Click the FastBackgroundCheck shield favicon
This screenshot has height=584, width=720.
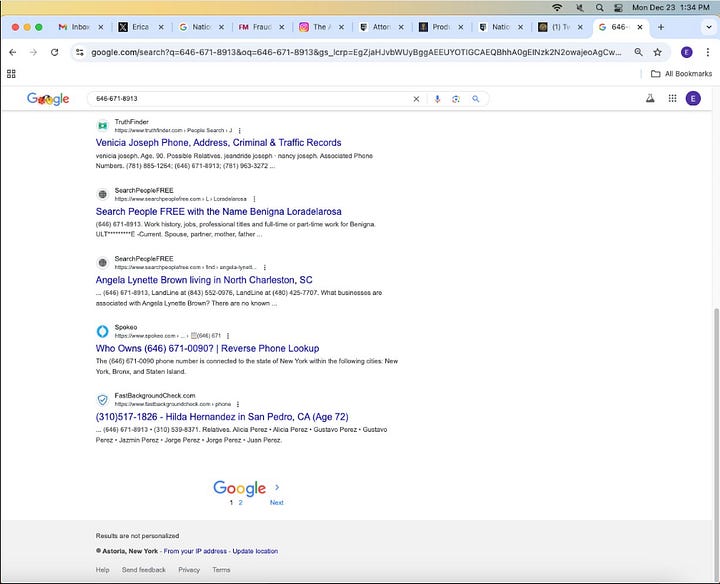(x=102, y=399)
